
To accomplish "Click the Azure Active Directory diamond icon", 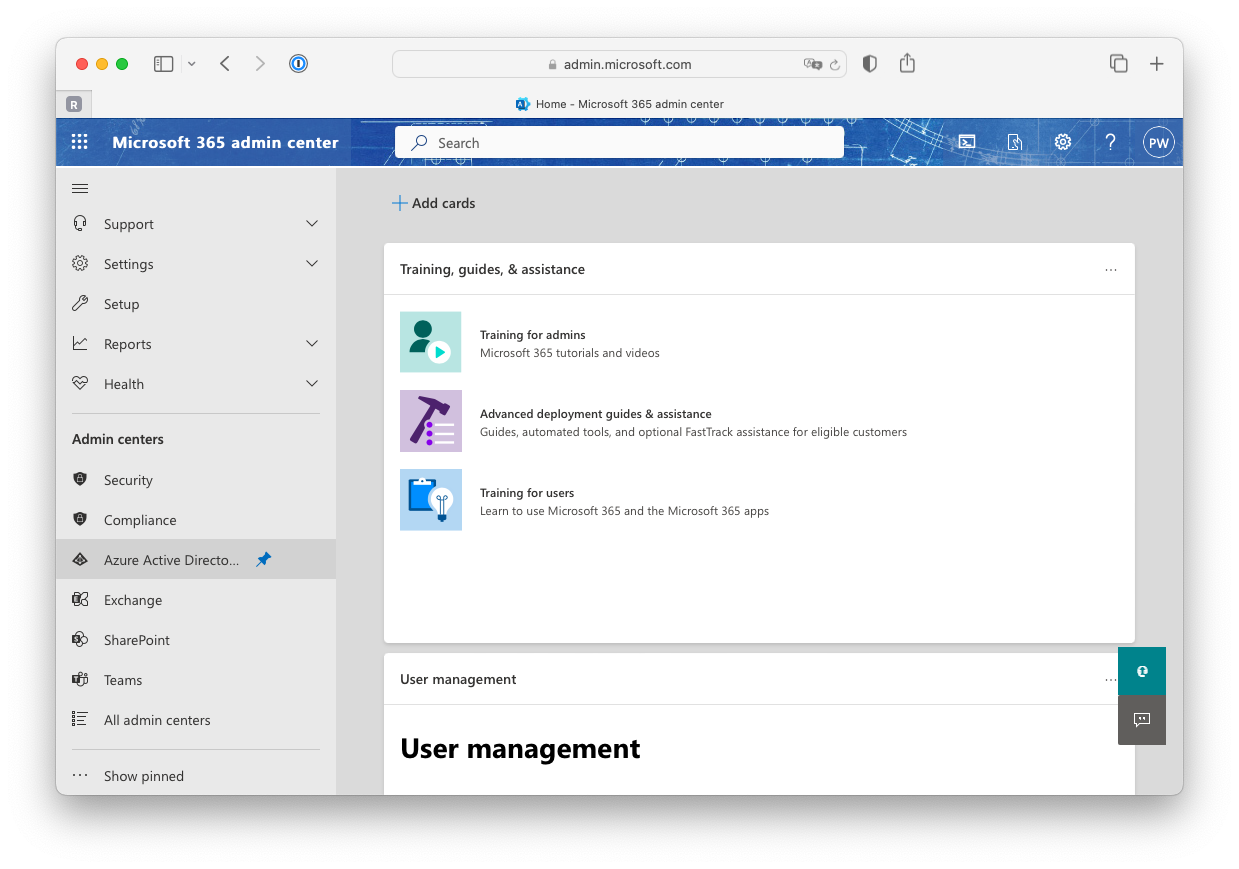I will (x=80, y=560).
